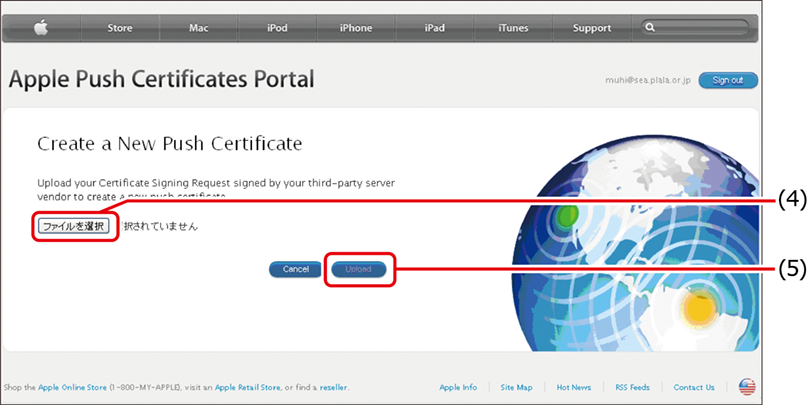Click the Upload button
The height and width of the screenshot is (405, 810).
359,269
